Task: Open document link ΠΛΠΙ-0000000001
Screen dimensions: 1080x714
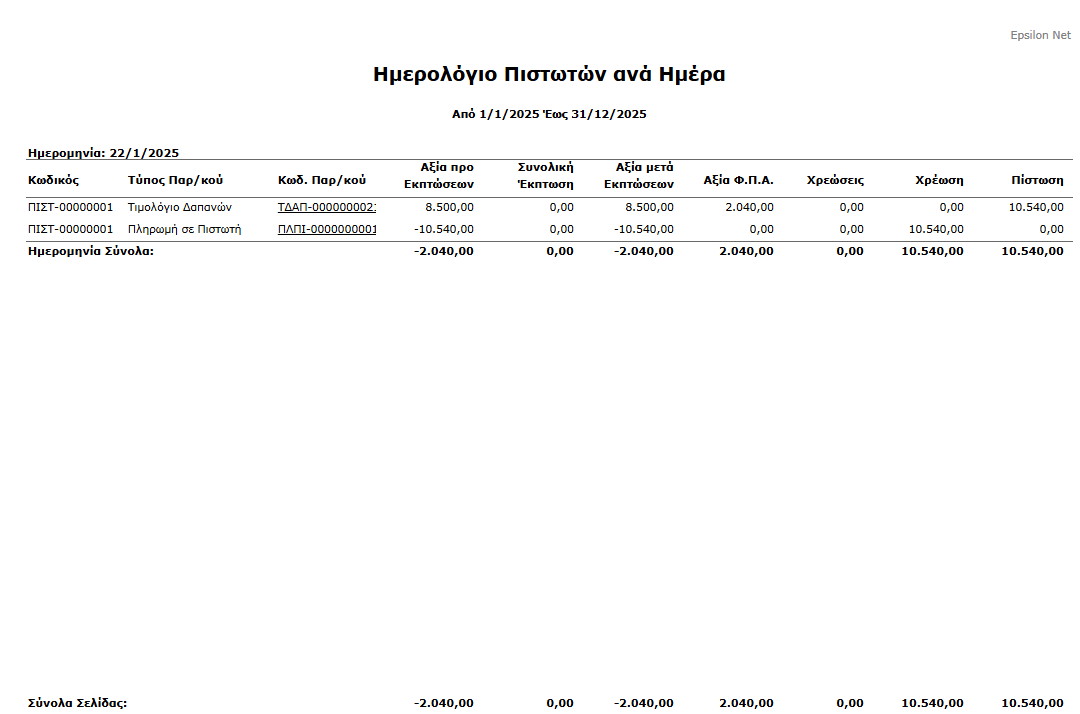Action: coord(326,229)
